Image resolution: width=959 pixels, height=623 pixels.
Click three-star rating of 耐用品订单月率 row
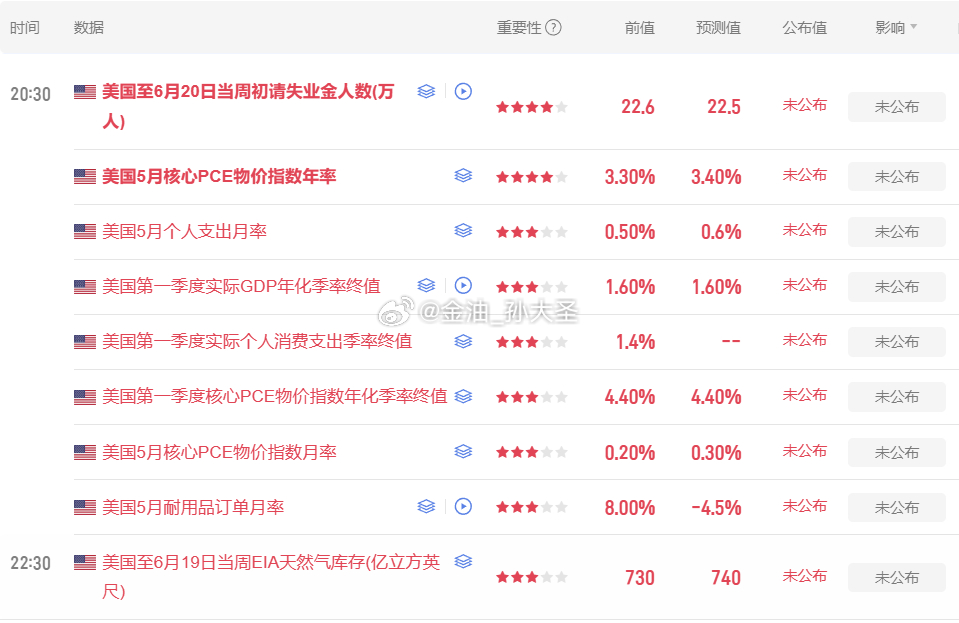pos(531,507)
